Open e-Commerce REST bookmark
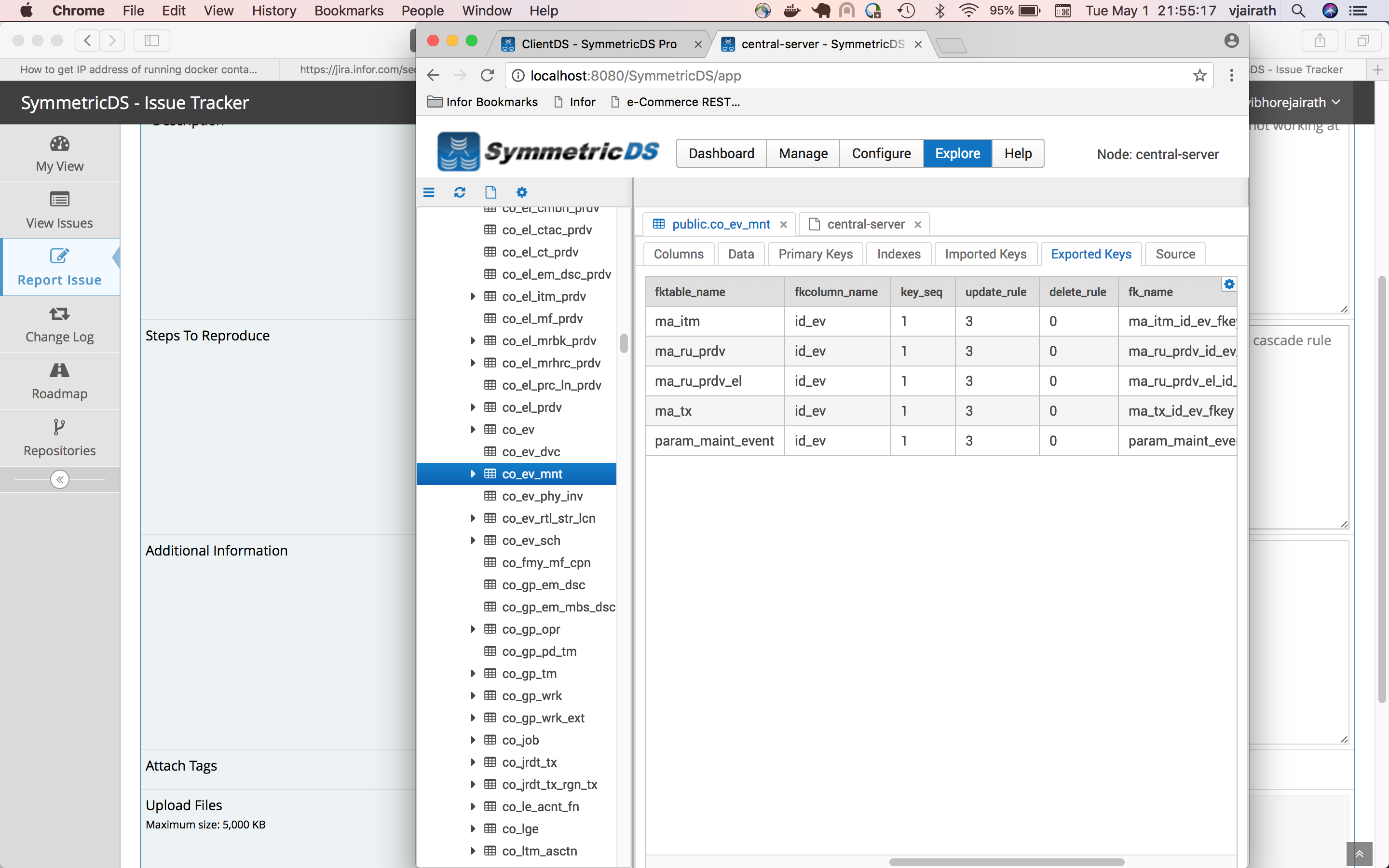The width and height of the screenshot is (1389, 868). click(675, 102)
